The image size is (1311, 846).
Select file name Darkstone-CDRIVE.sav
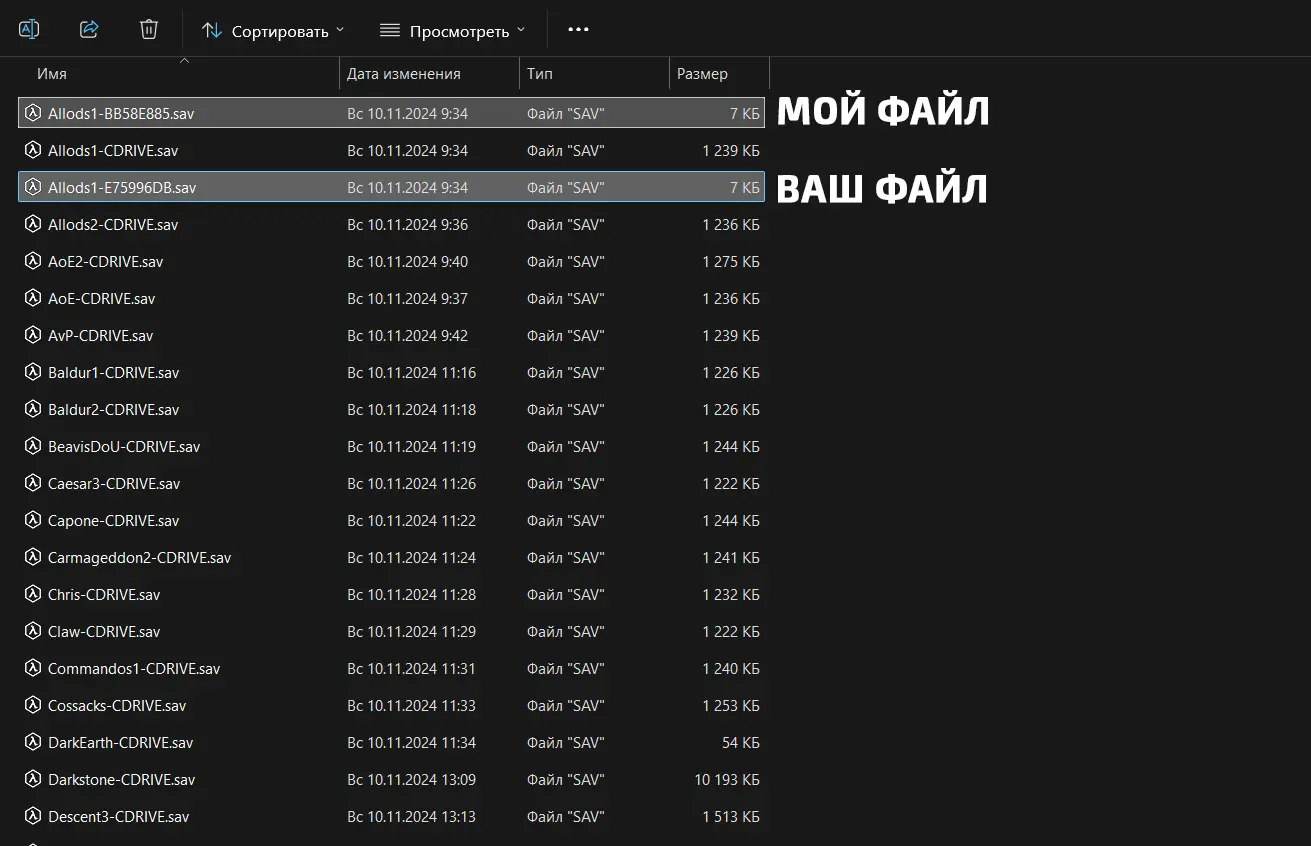click(x=122, y=780)
